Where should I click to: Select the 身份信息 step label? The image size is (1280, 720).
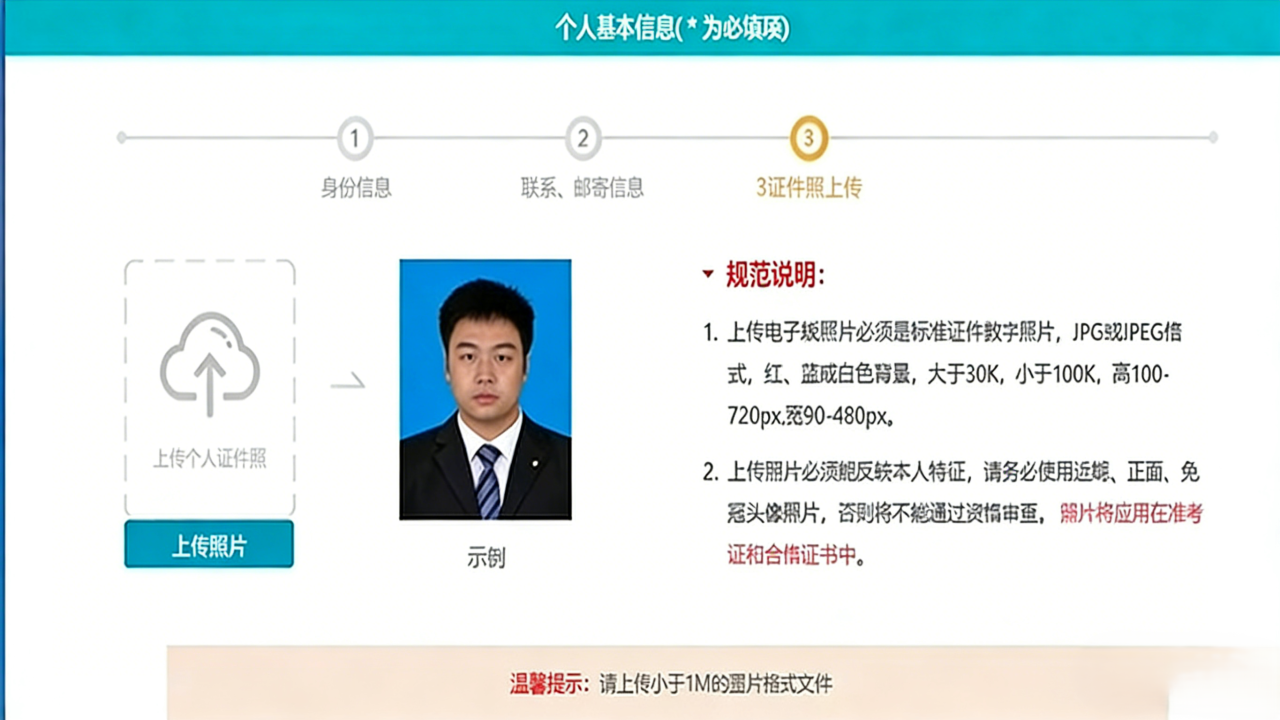click(x=355, y=188)
